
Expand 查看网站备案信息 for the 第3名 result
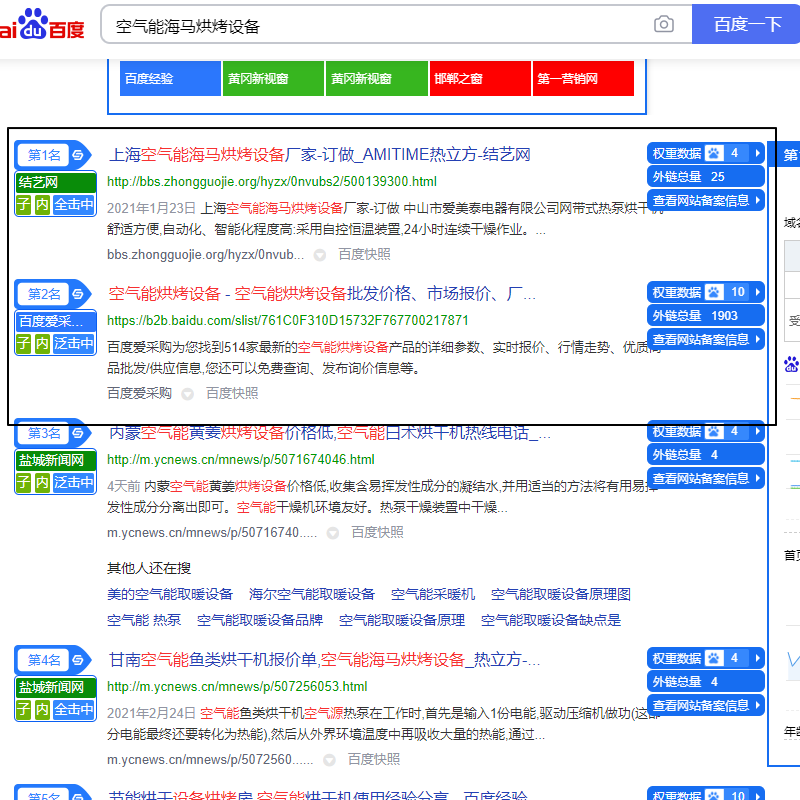tap(705, 478)
